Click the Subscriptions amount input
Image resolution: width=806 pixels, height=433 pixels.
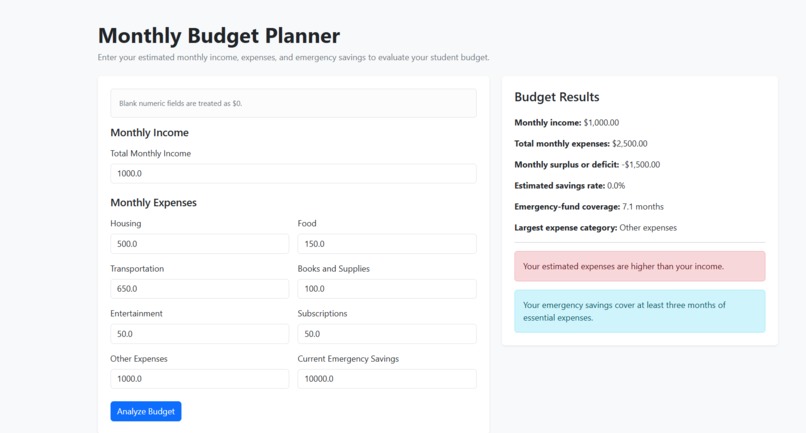[x=387, y=334]
